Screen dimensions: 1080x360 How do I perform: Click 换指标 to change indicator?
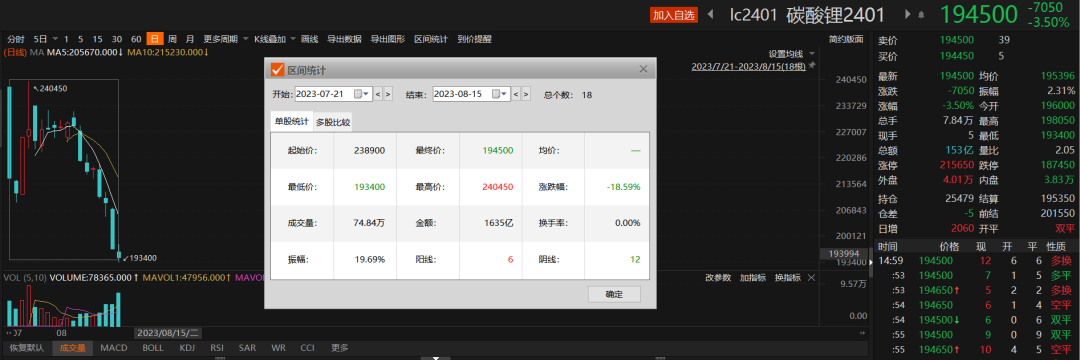tap(787, 277)
